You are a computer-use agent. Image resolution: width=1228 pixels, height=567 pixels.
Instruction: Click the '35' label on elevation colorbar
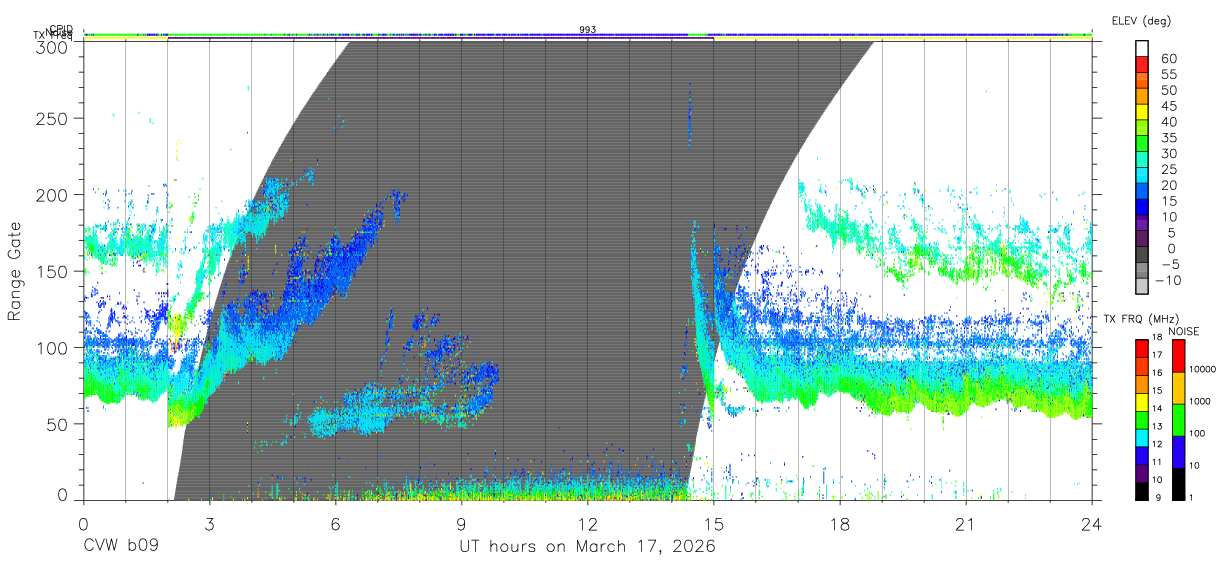click(1168, 138)
